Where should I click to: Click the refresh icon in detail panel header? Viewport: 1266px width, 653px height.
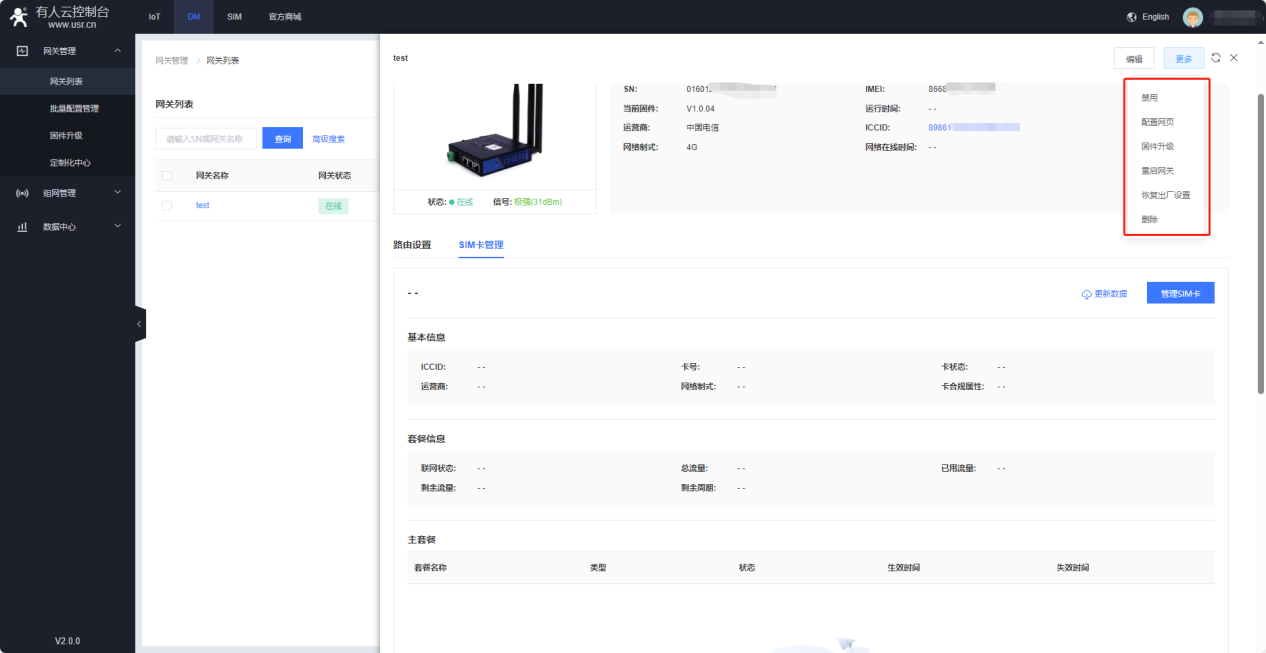(x=1216, y=58)
